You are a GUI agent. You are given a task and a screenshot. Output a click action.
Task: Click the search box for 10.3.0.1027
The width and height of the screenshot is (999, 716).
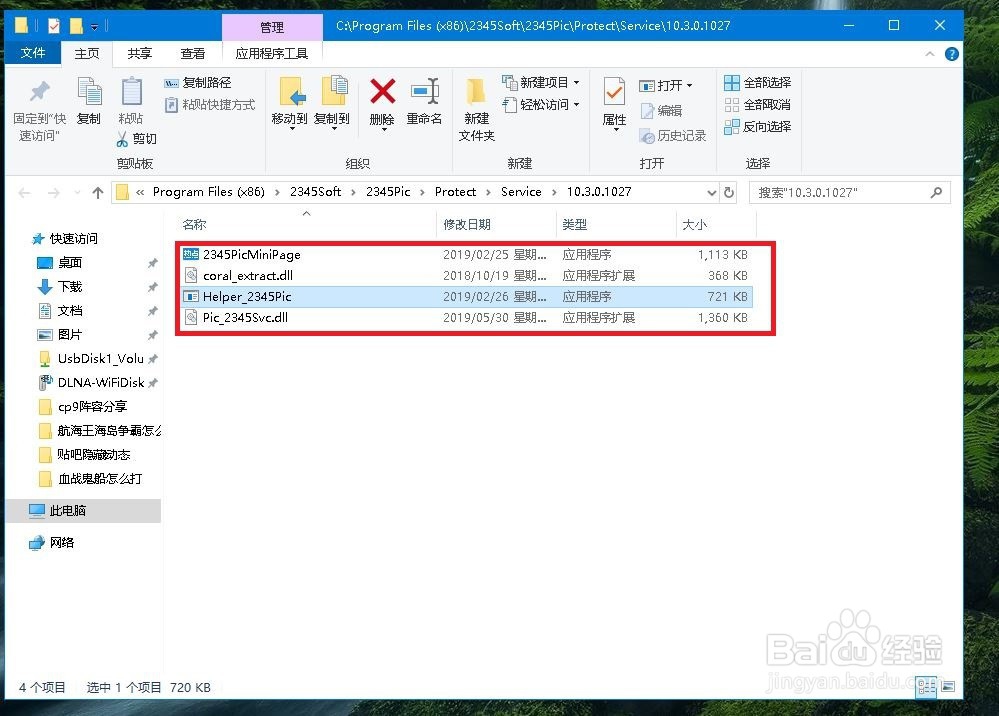[x=850, y=192]
